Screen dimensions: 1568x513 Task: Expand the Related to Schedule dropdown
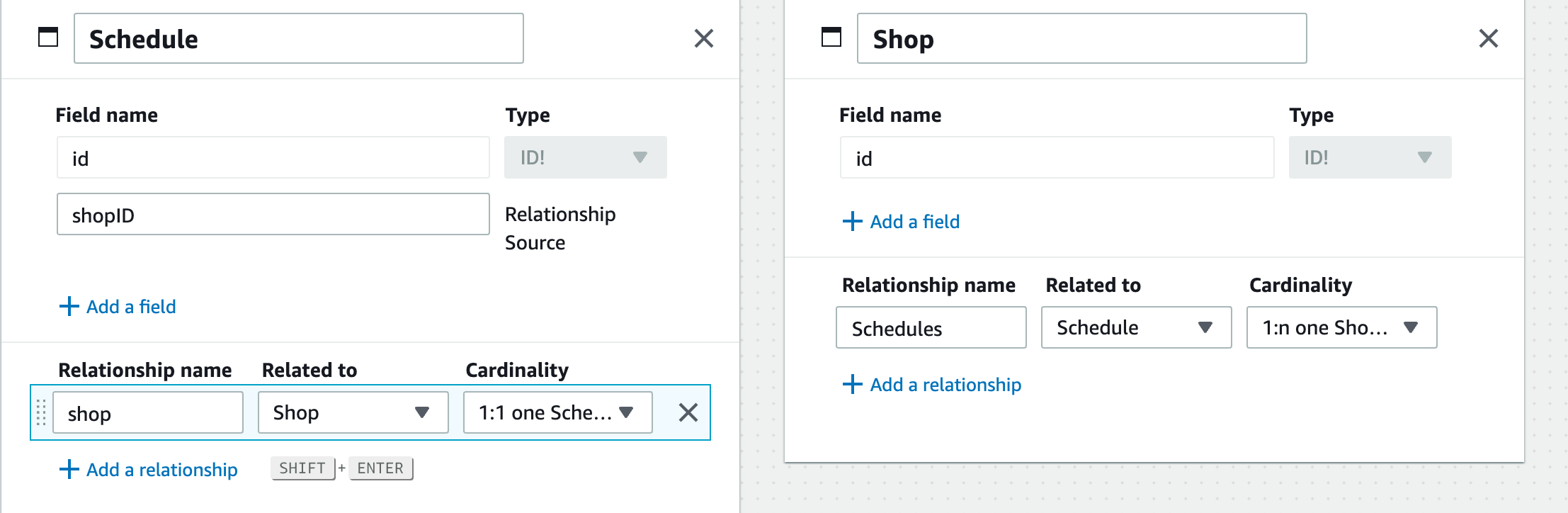pyautogui.click(x=1136, y=327)
